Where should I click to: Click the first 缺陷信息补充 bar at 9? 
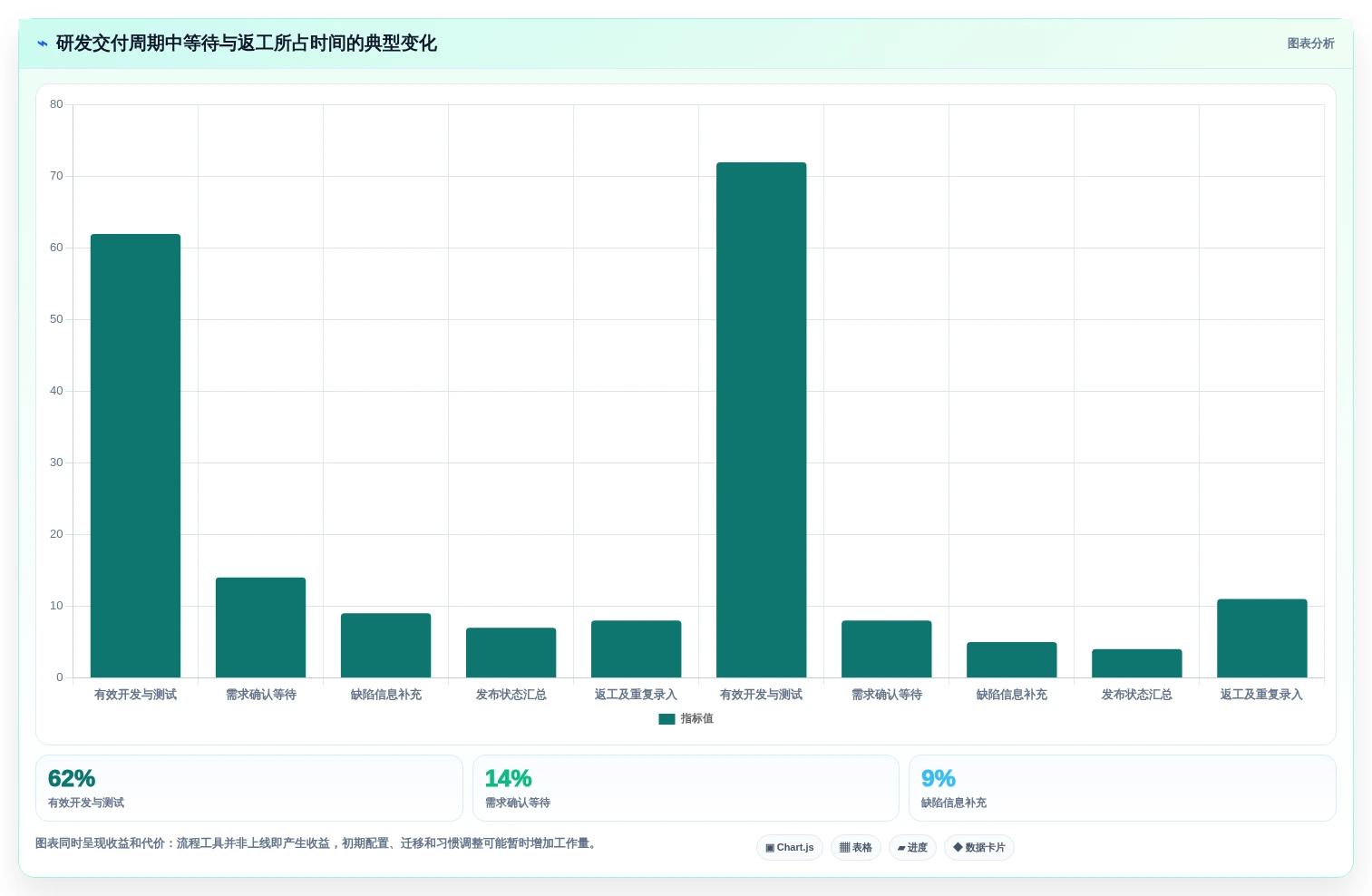(x=385, y=646)
